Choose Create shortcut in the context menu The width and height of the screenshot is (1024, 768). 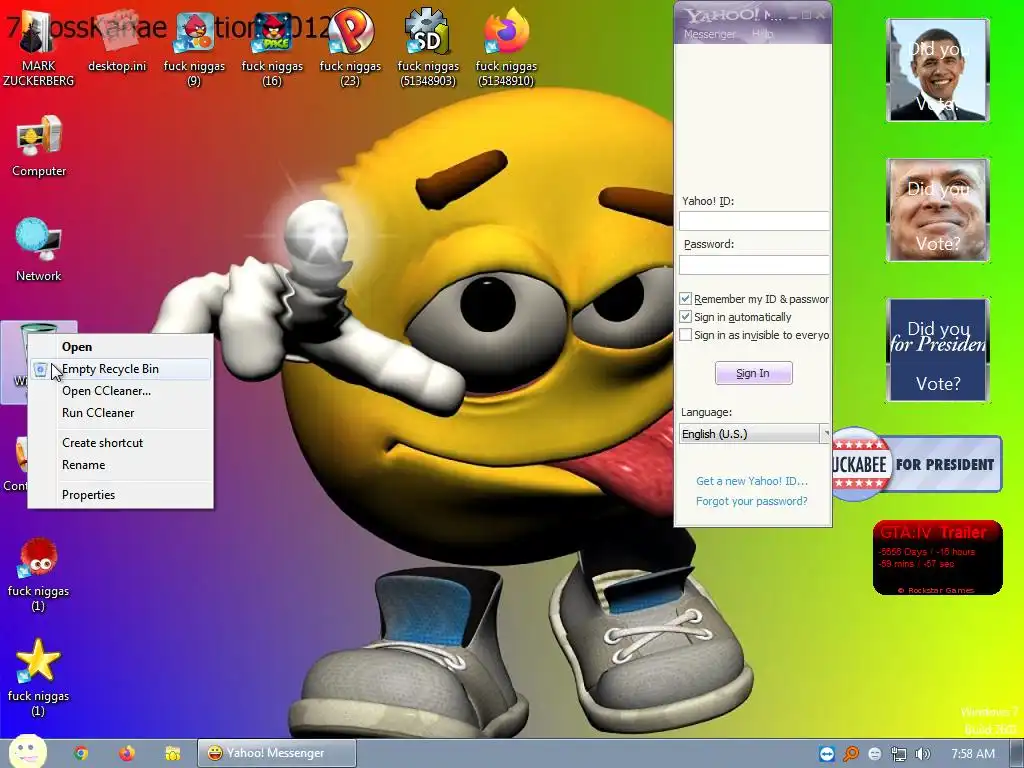click(120, 443)
